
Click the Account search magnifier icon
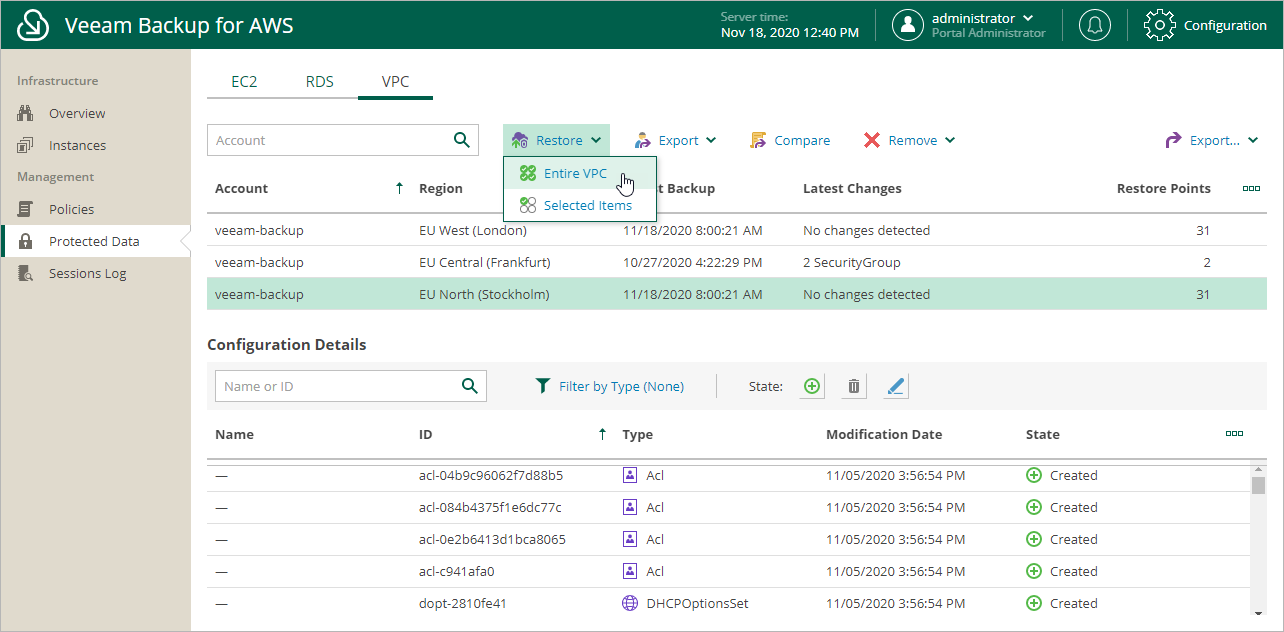coord(461,140)
